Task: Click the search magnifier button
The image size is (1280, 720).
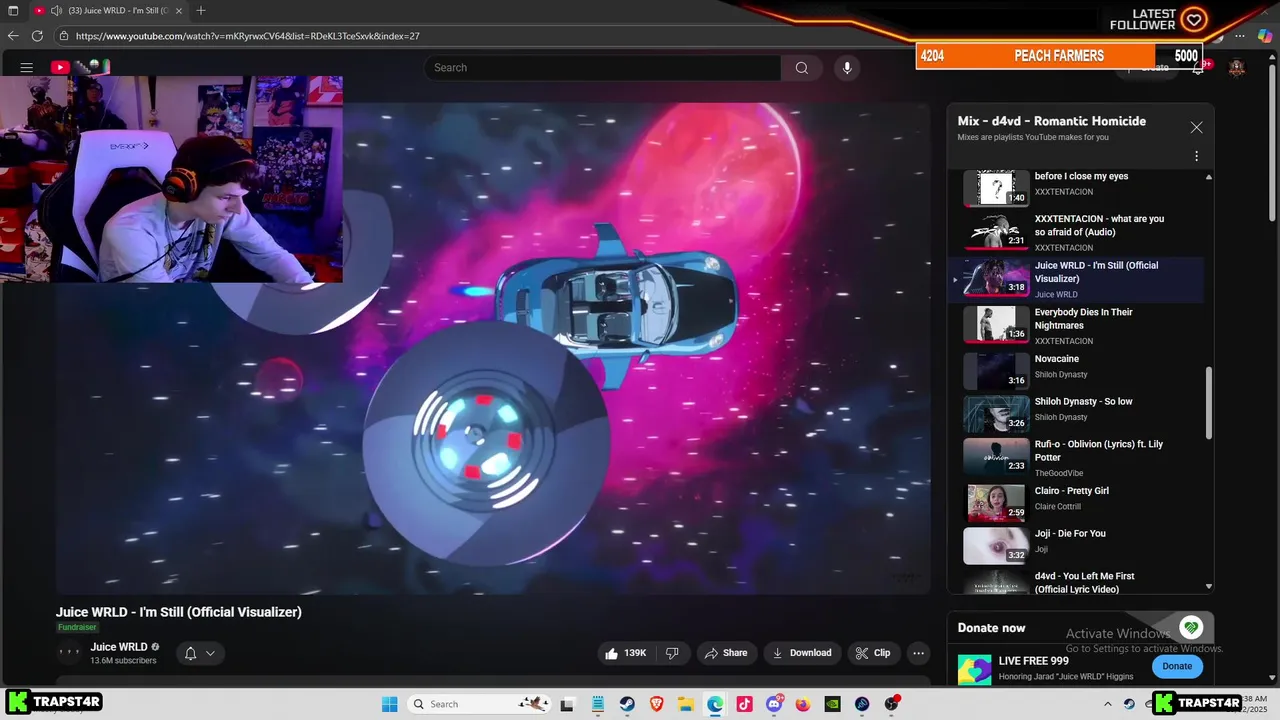Action: [801, 68]
